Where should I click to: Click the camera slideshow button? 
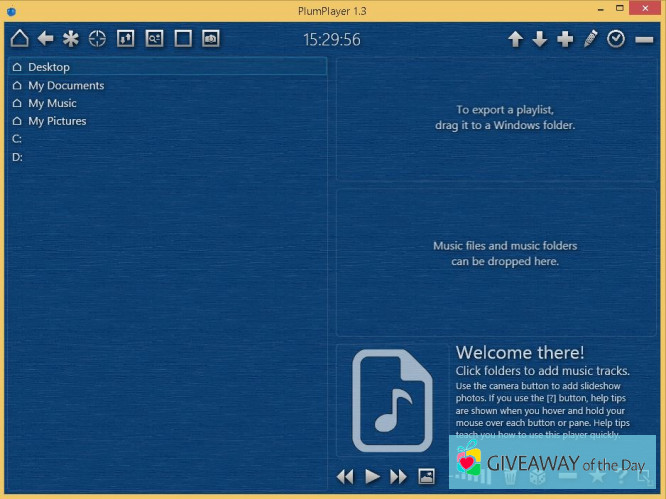tap(211, 39)
